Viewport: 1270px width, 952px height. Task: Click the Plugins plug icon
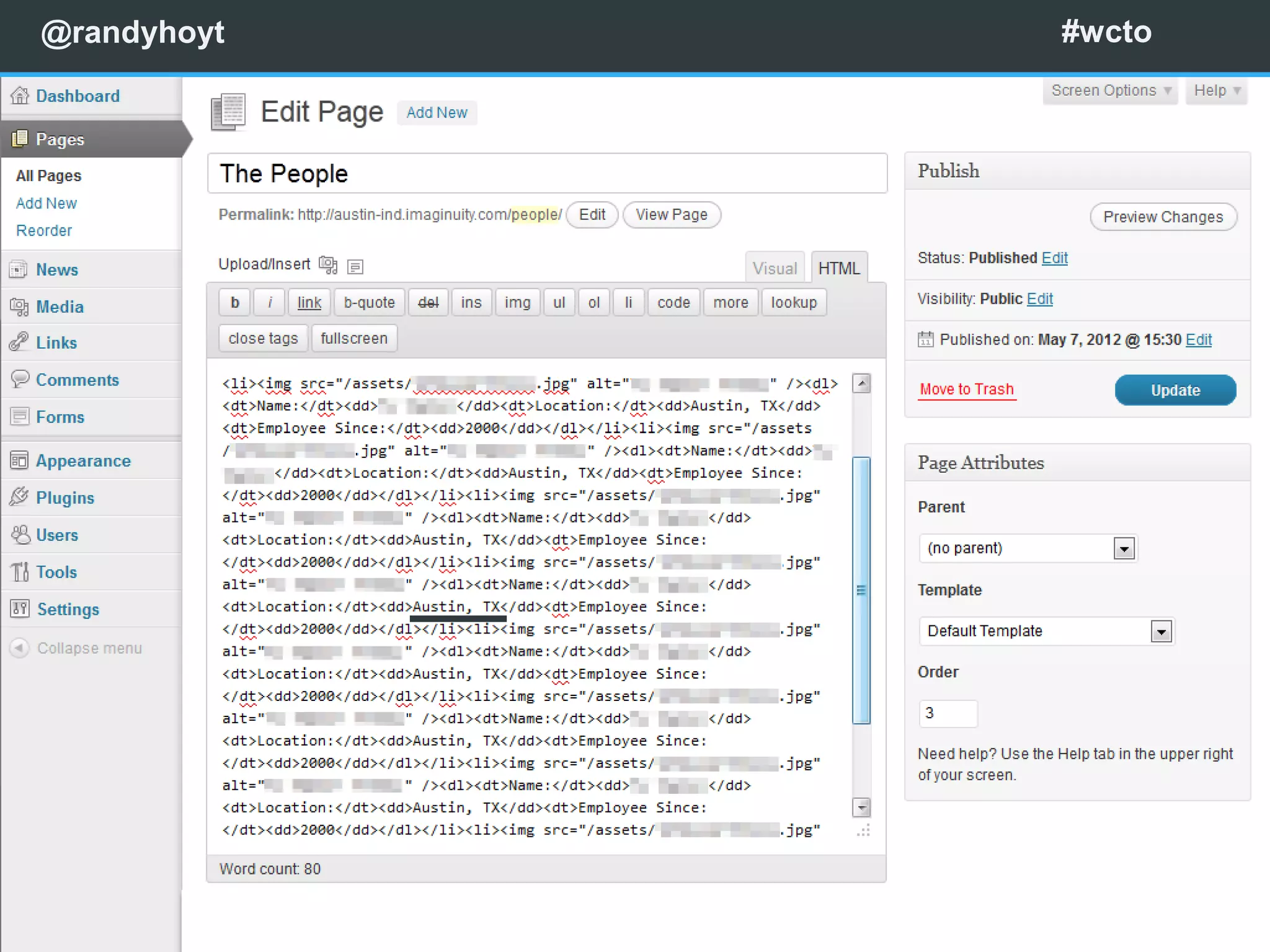[x=20, y=497]
